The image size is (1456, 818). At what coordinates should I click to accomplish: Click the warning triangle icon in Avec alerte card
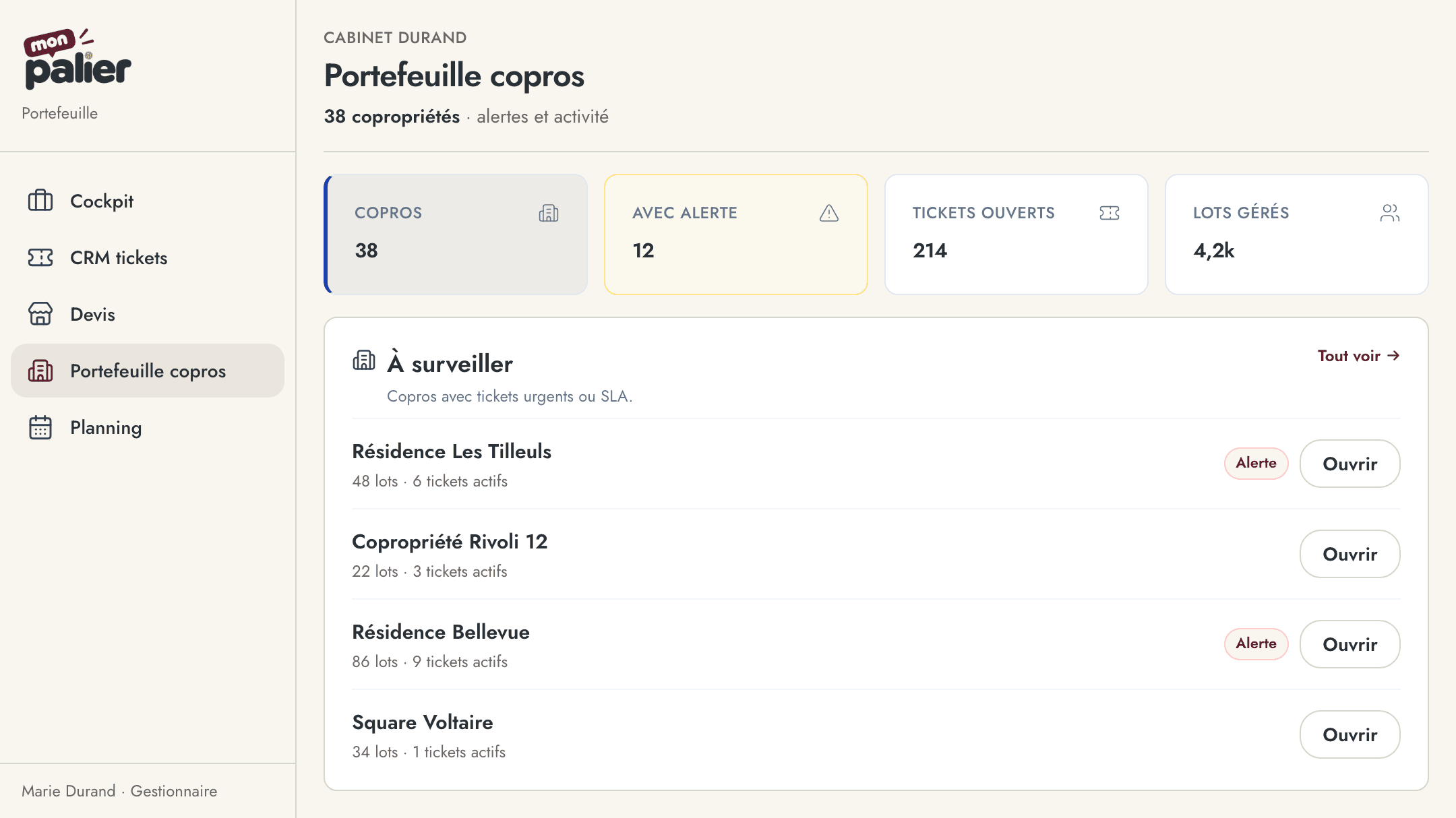(x=829, y=213)
